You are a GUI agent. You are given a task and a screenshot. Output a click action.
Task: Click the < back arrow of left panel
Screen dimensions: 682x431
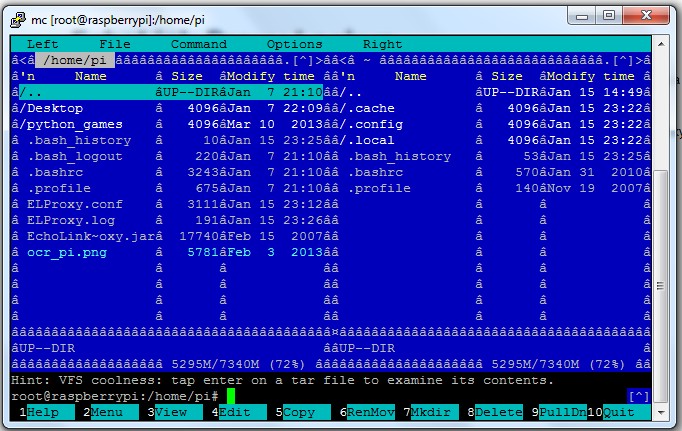pyautogui.click(x=23, y=60)
